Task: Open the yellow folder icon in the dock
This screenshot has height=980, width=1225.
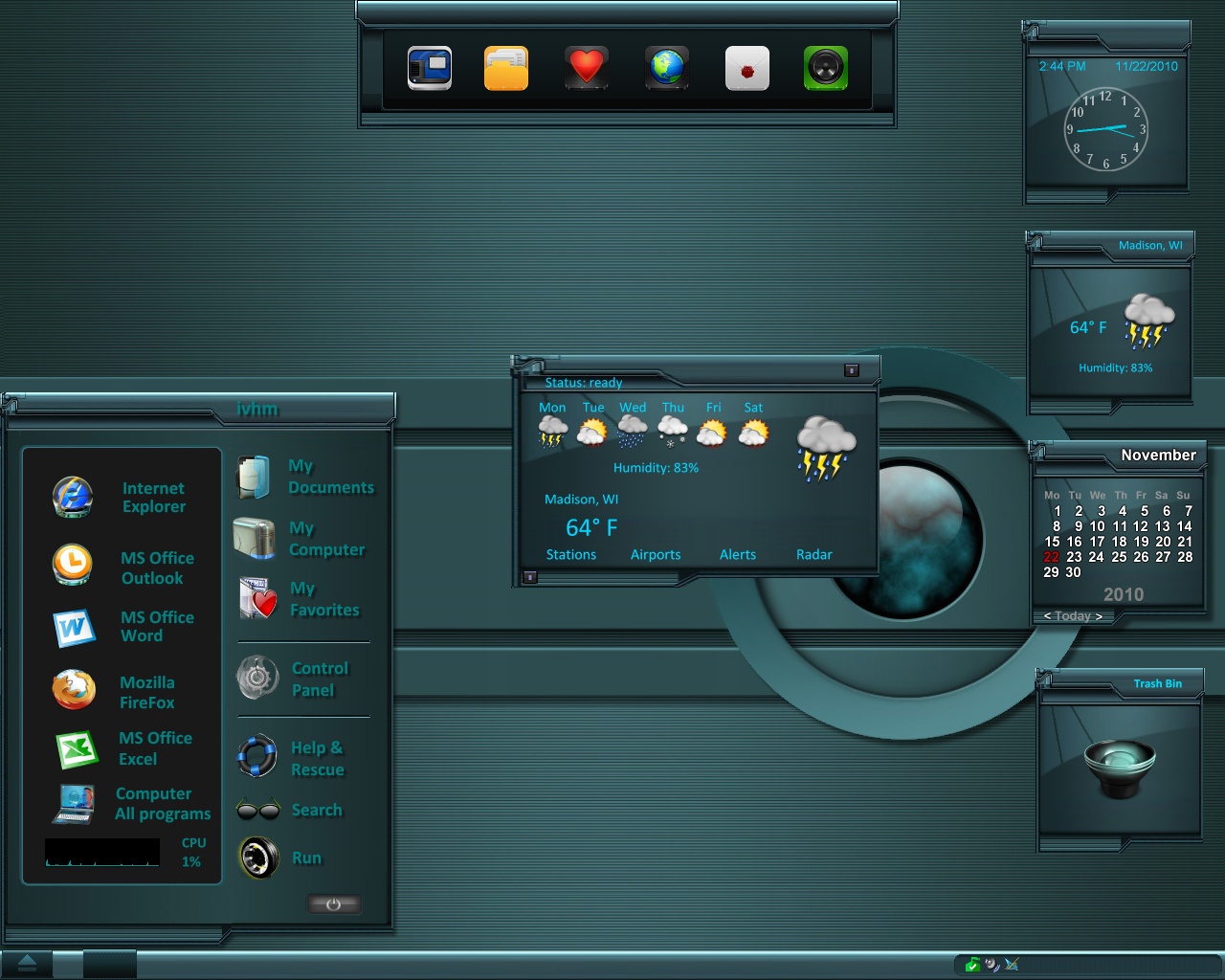Action: pos(506,69)
